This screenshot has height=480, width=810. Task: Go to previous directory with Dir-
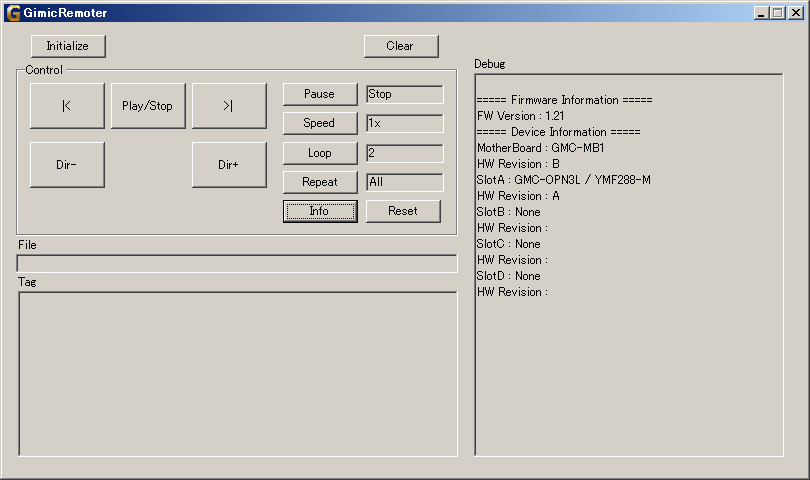point(67,165)
